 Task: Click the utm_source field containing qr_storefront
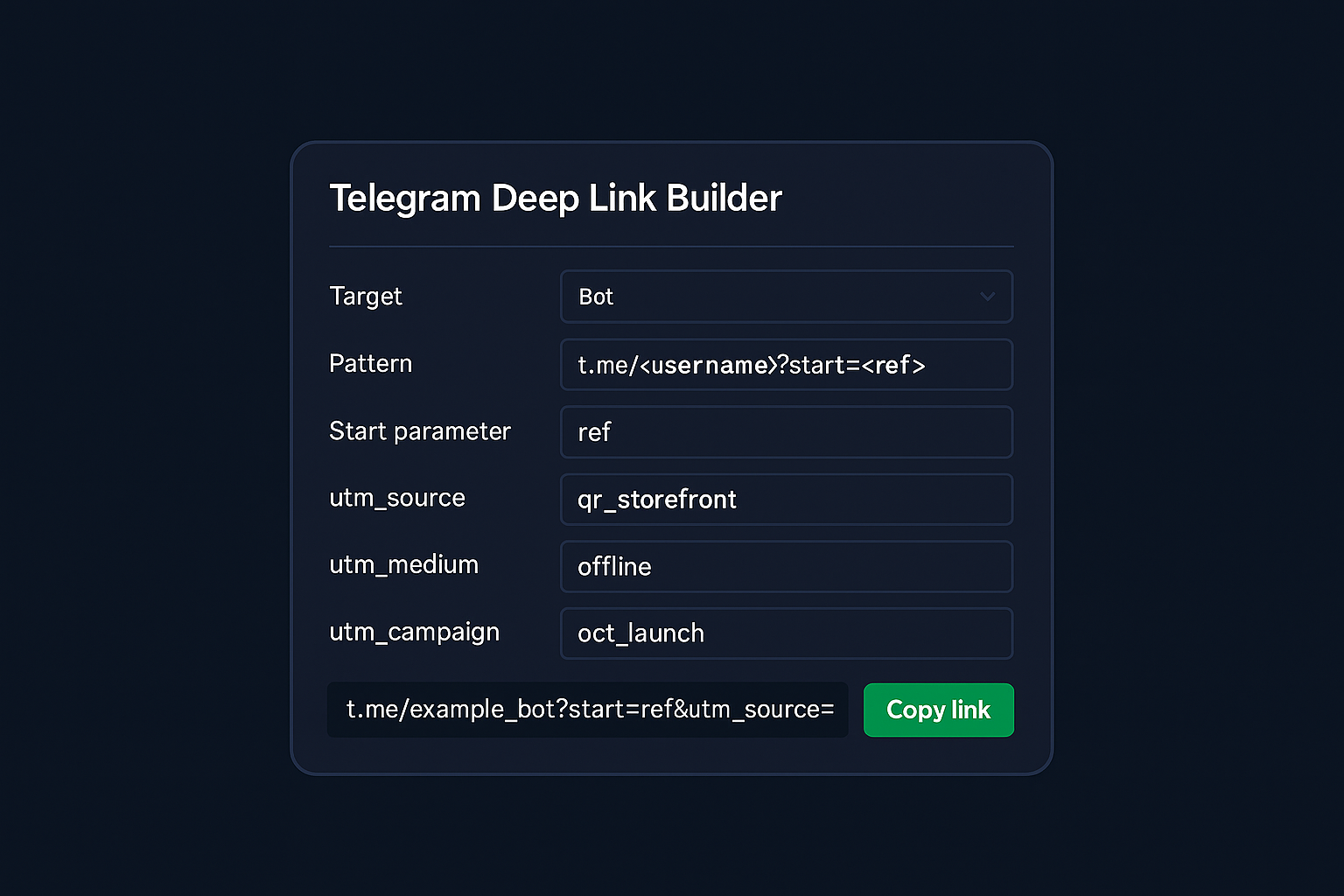point(785,500)
